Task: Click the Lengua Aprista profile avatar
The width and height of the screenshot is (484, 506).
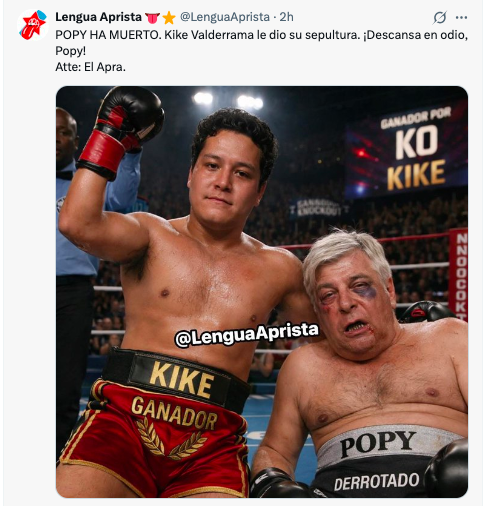Action: point(32,25)
